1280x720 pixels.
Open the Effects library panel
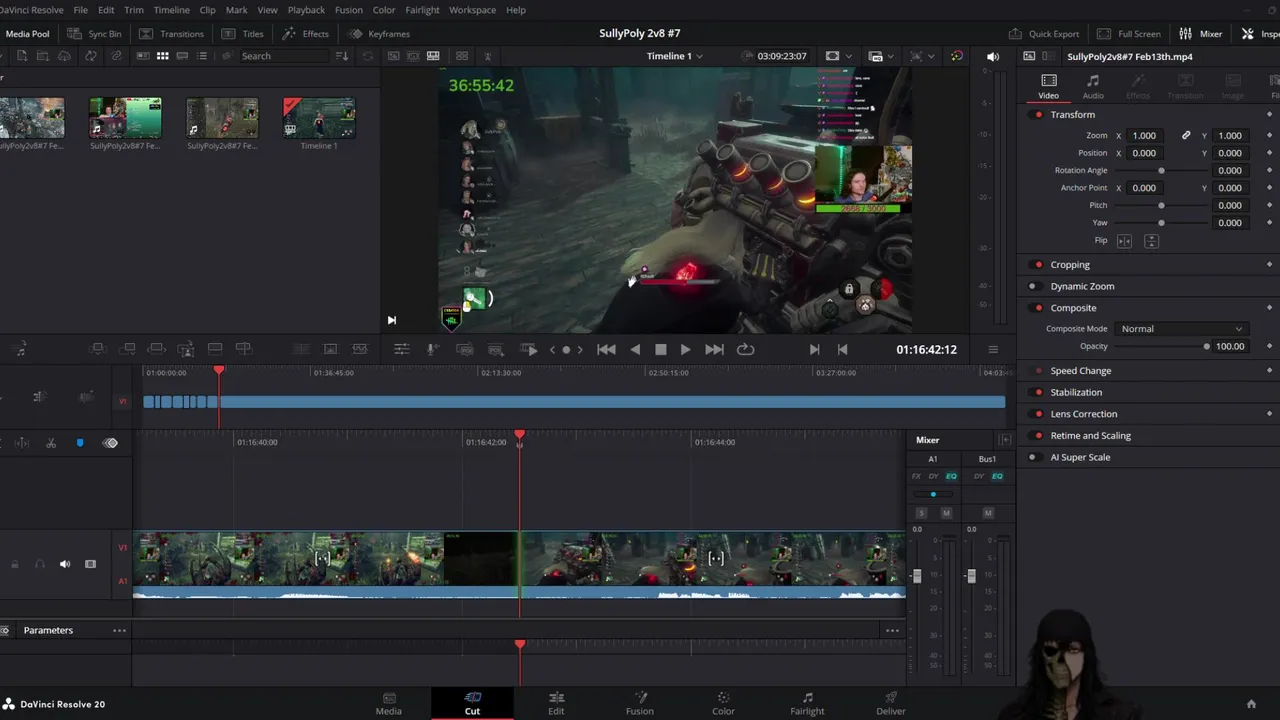(x=306, y=34)
